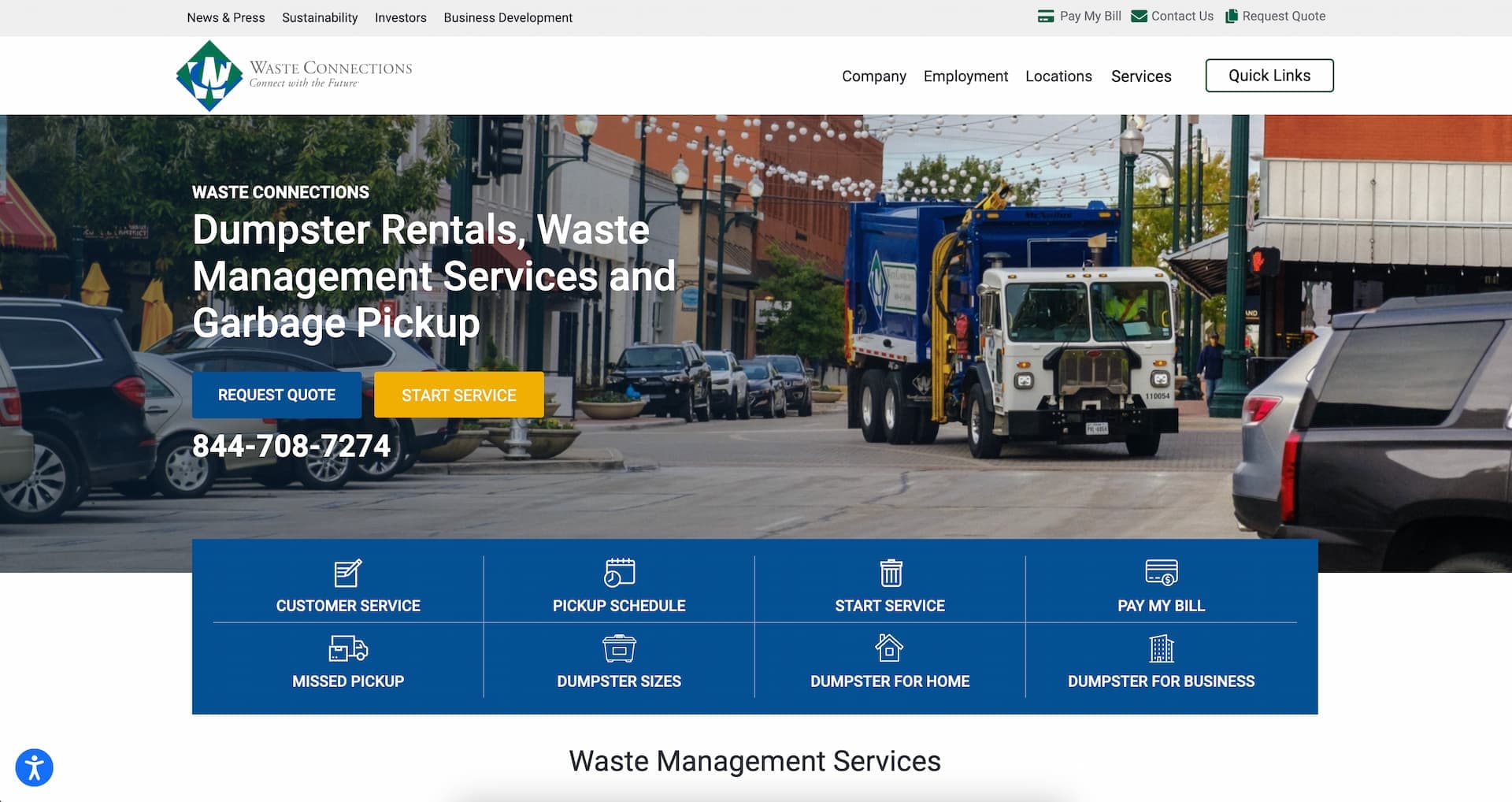Screen dimensions: 1512x802
Task: Select the DUMPSTER SIZES label
Action: 619,681
